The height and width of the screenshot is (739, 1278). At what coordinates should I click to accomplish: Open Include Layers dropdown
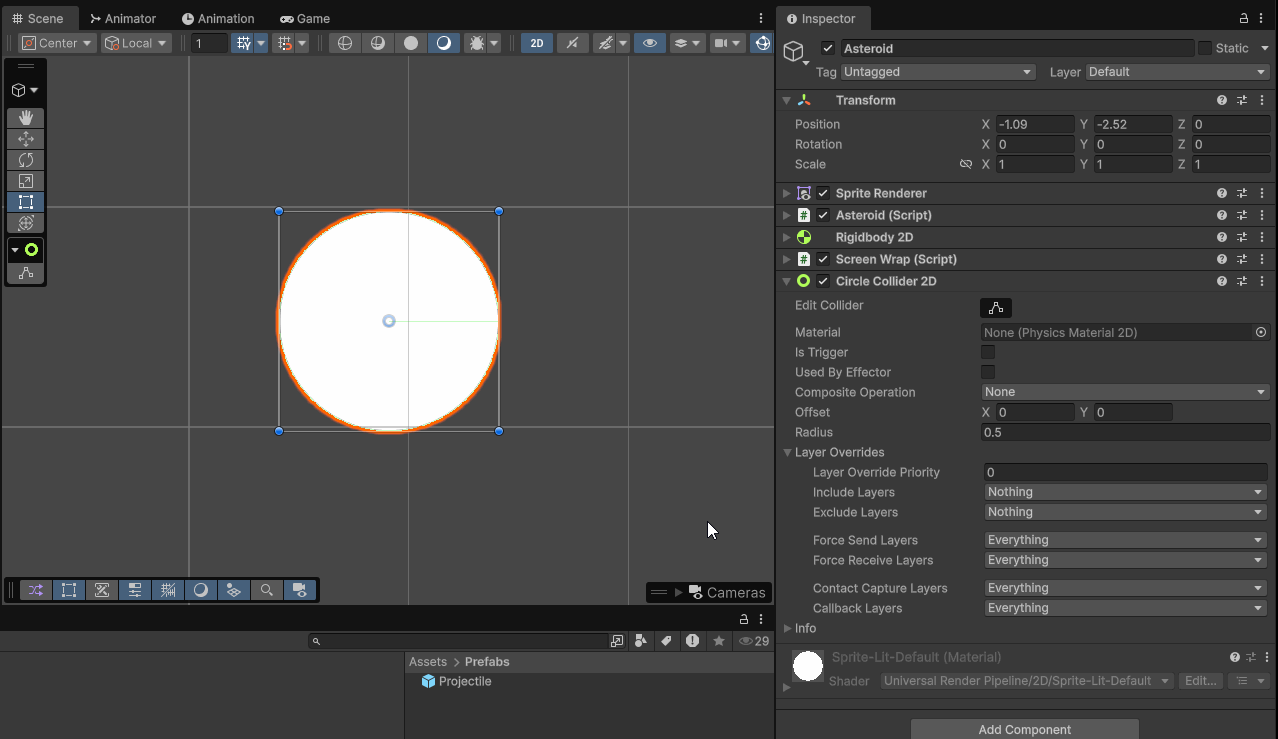(1125, 492)
